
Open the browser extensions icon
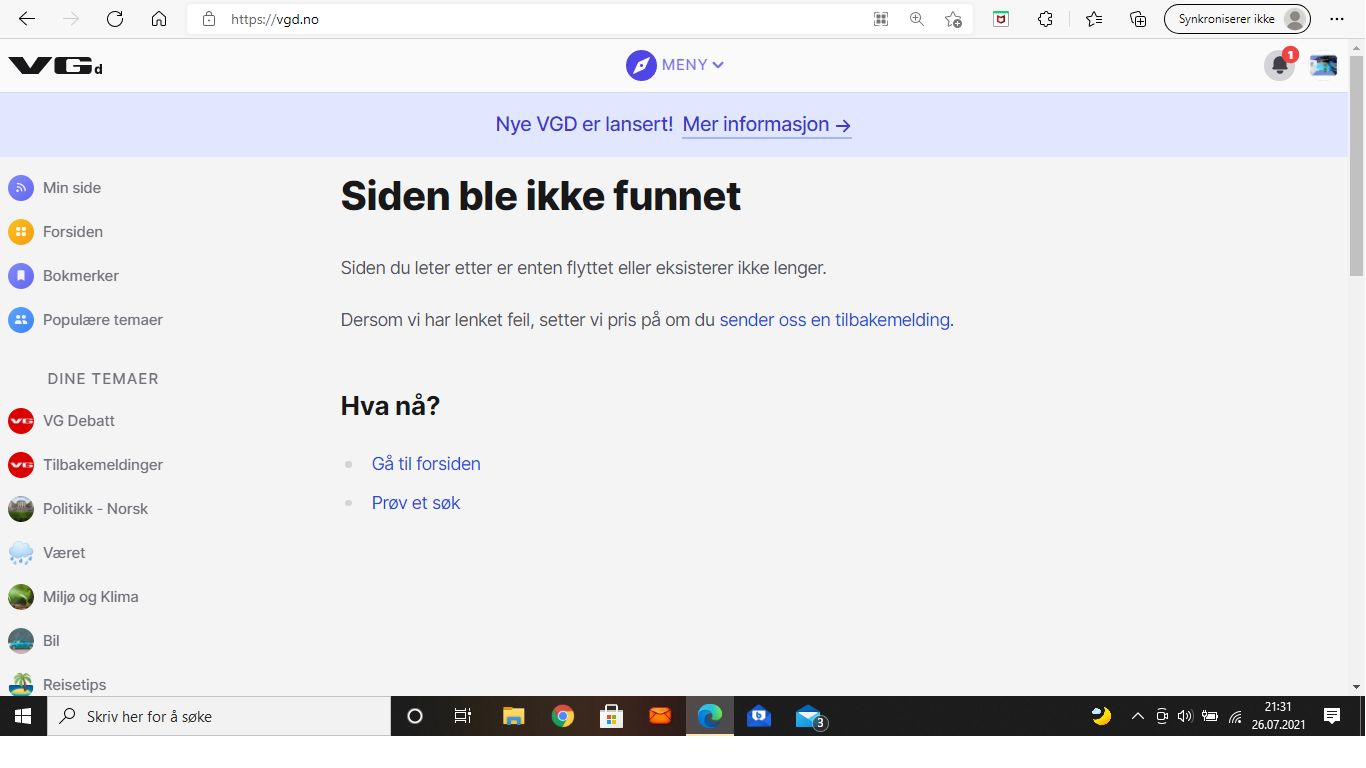pos(1045,19)
